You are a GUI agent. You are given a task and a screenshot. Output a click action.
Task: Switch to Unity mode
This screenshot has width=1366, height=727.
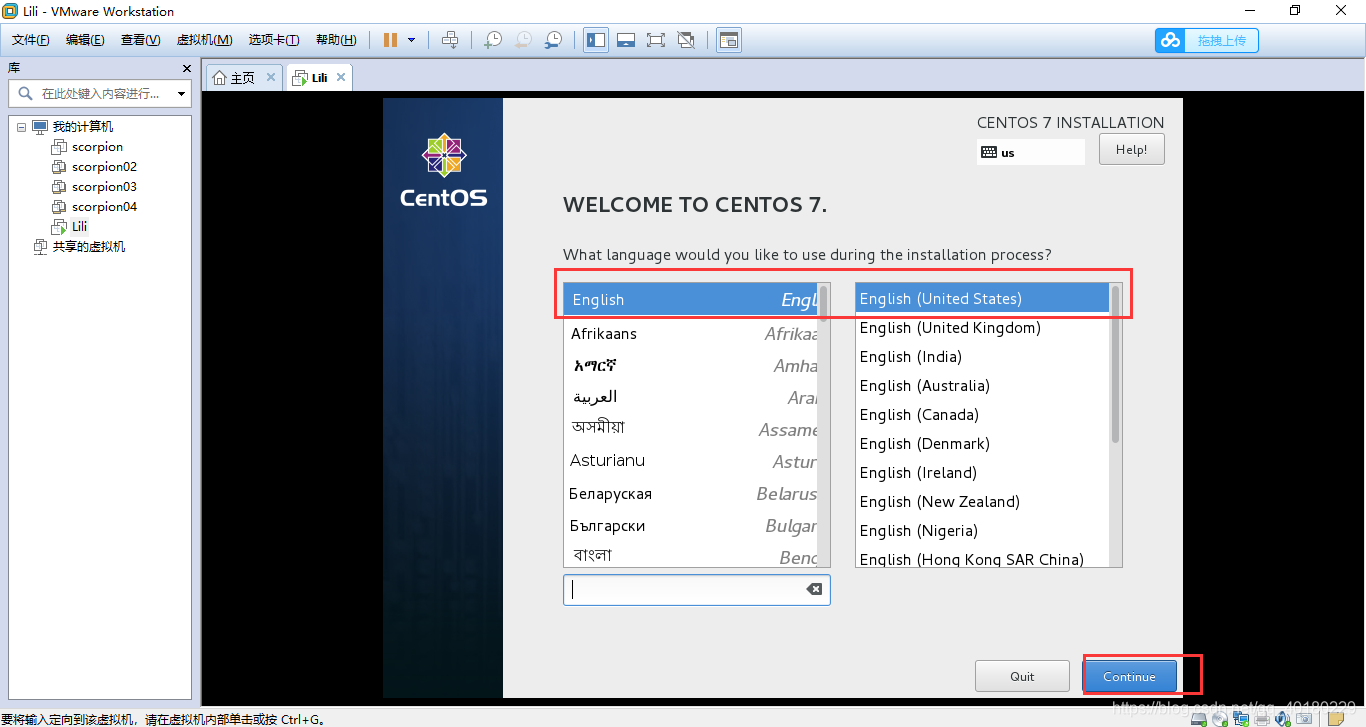tap(686, 40)
